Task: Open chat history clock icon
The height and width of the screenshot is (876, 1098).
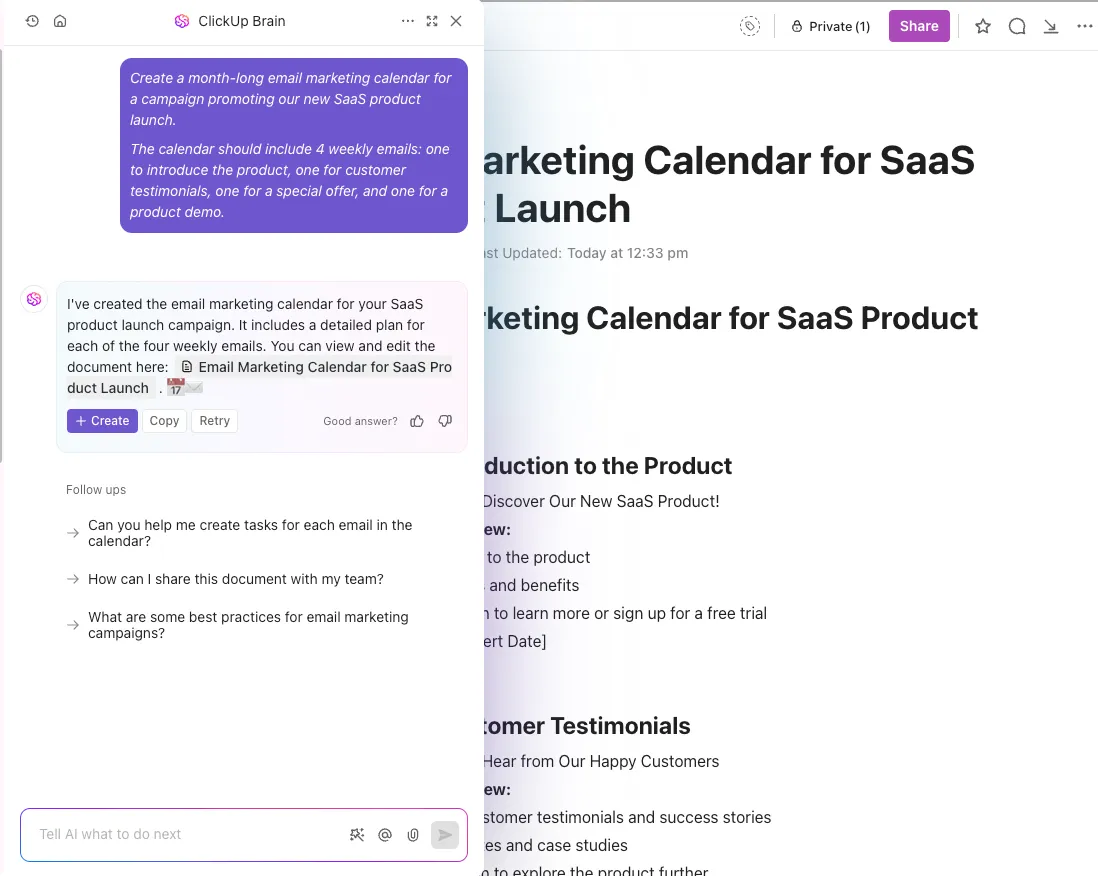Action: (32, 21)
